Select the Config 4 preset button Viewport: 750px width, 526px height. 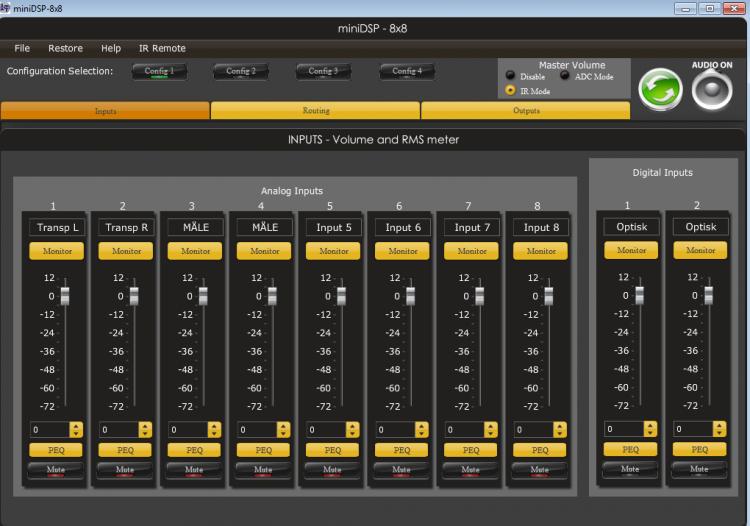pos(406,72)
